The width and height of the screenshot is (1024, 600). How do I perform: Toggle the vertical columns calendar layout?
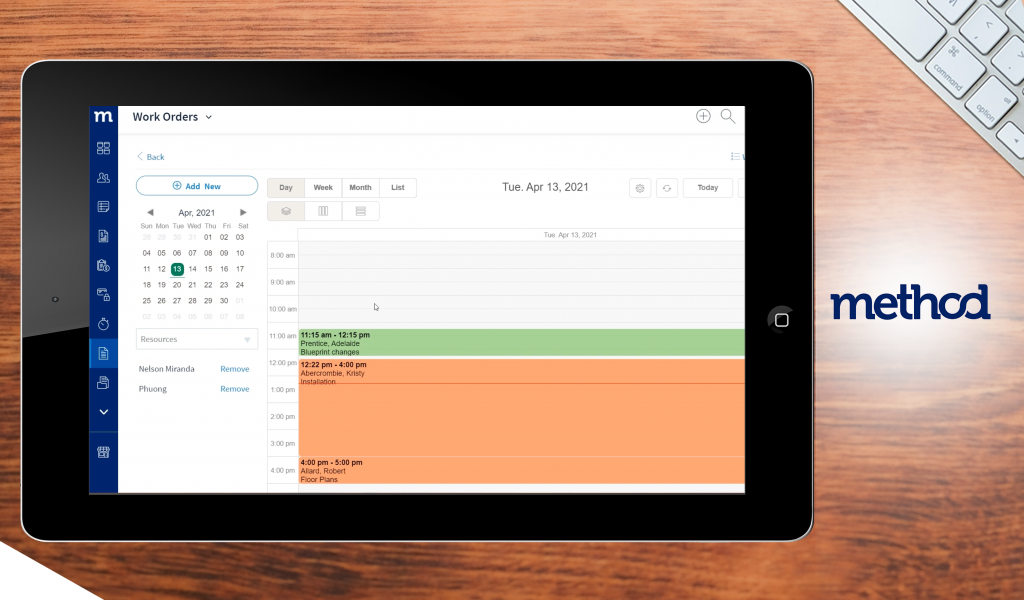(x=323, y=211)
